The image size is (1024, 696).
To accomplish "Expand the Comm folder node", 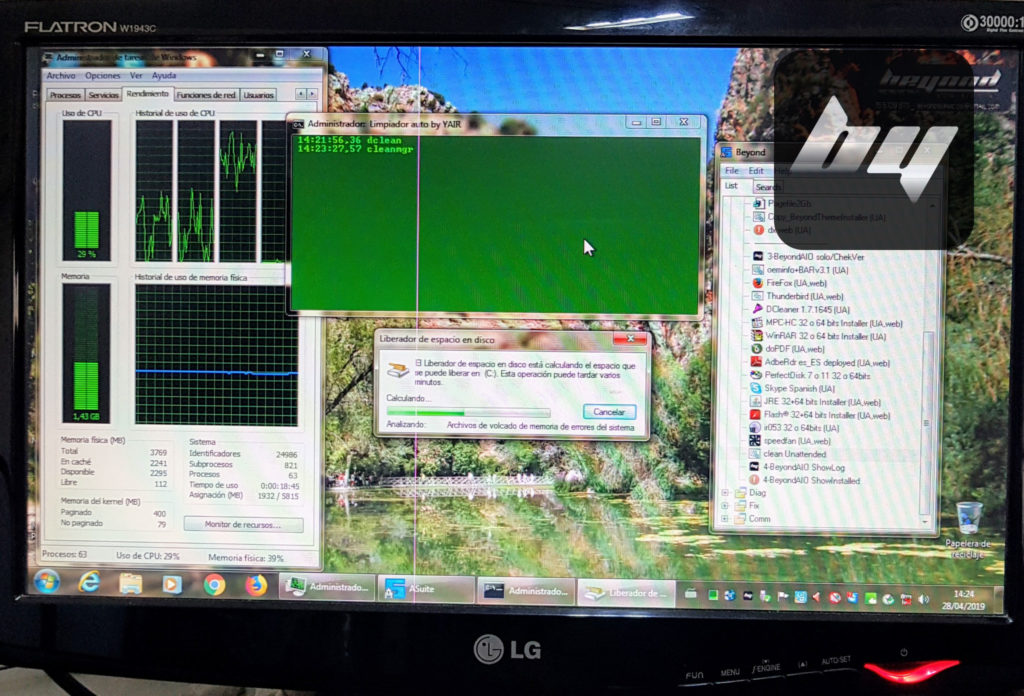I will click(x=725, y=519).
